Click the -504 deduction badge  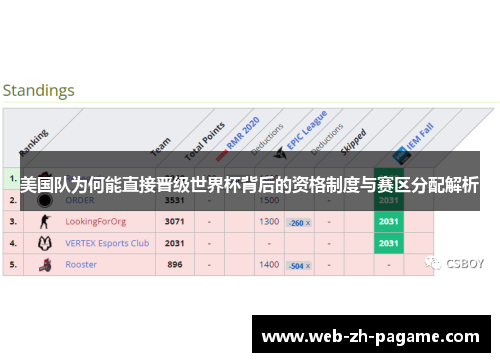tap(299, 266)
